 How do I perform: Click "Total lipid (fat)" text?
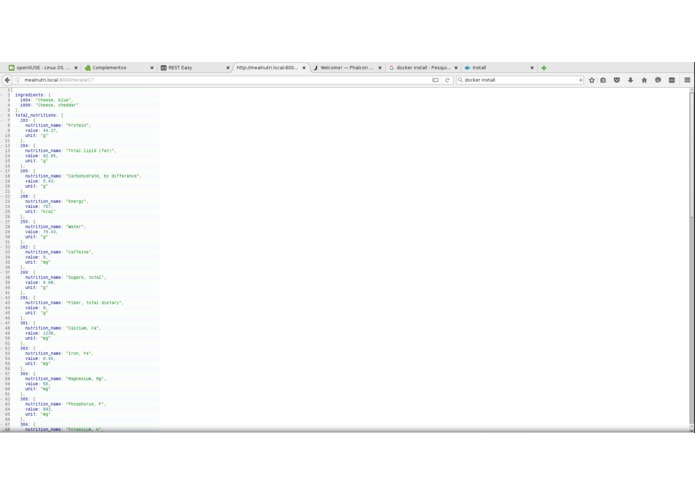click(91, 151)
